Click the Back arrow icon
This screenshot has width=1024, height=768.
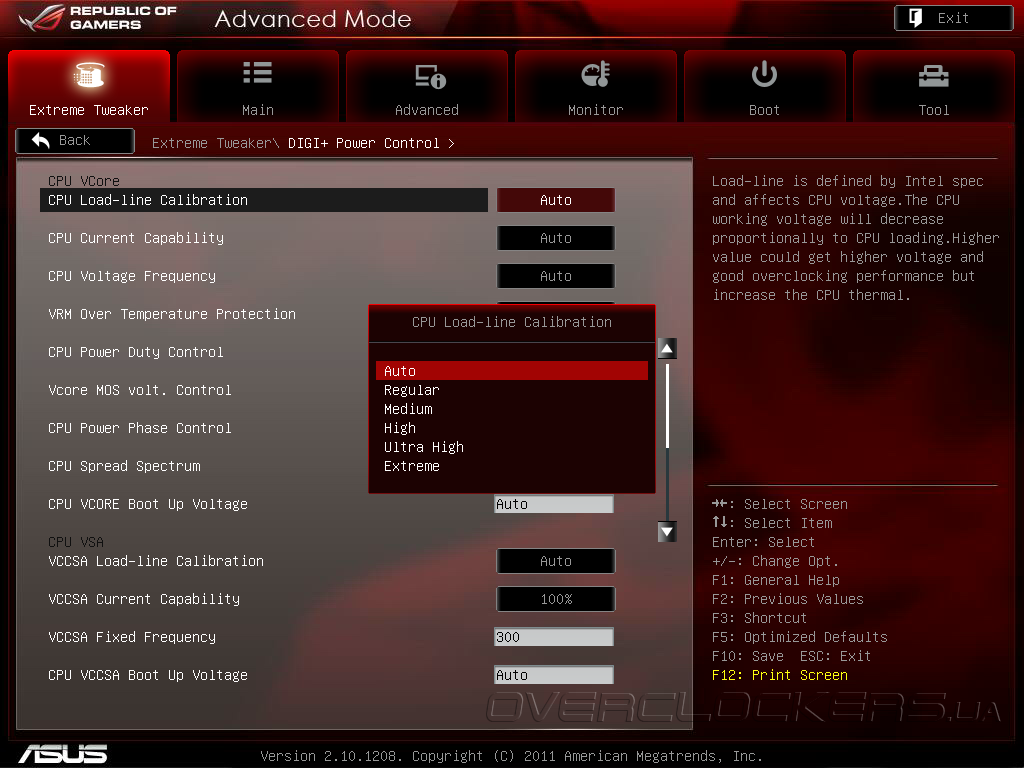pyautogui.click(x=41, y=140)
